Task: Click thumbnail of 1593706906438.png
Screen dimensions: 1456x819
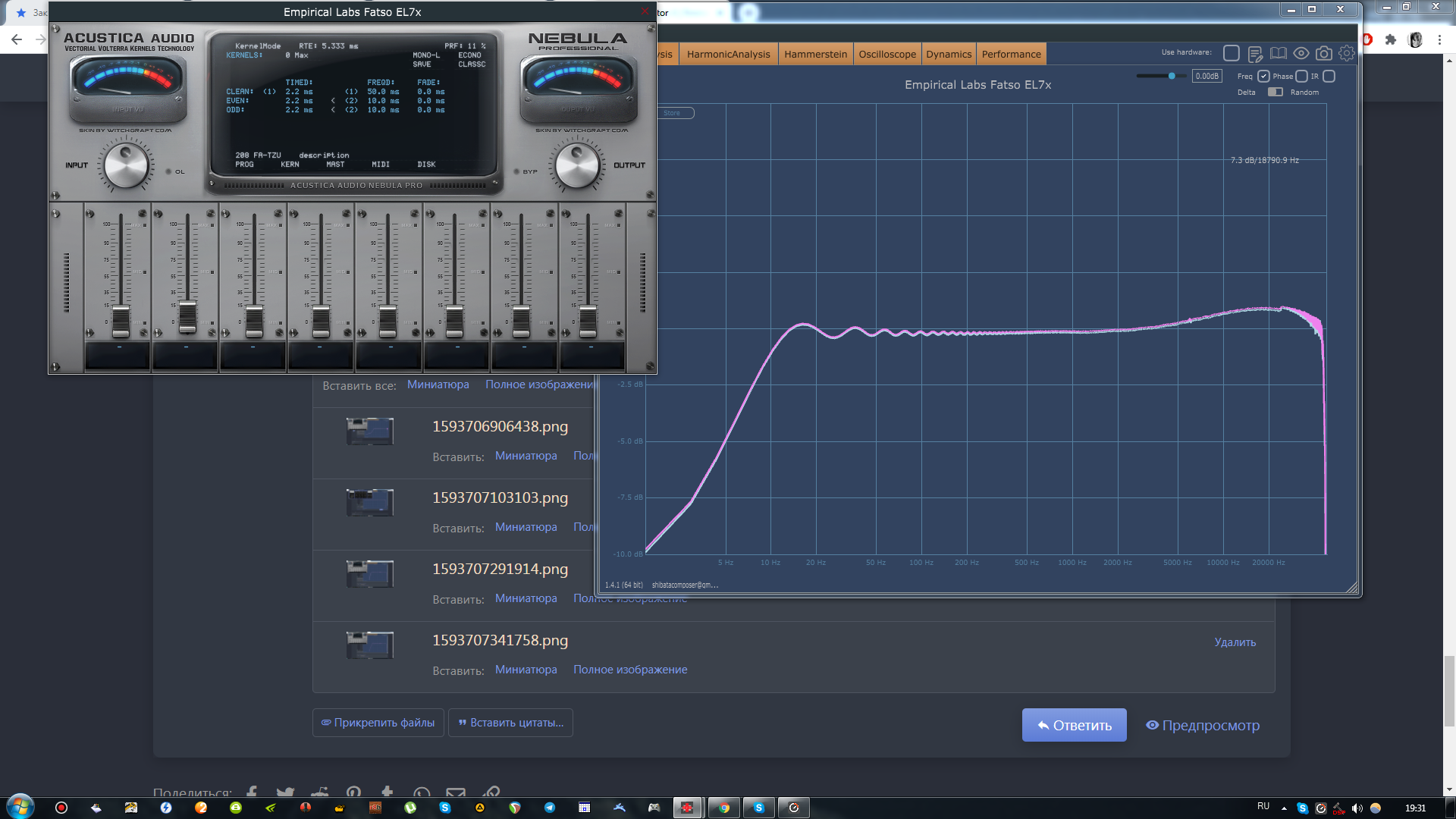Action: 370,431
